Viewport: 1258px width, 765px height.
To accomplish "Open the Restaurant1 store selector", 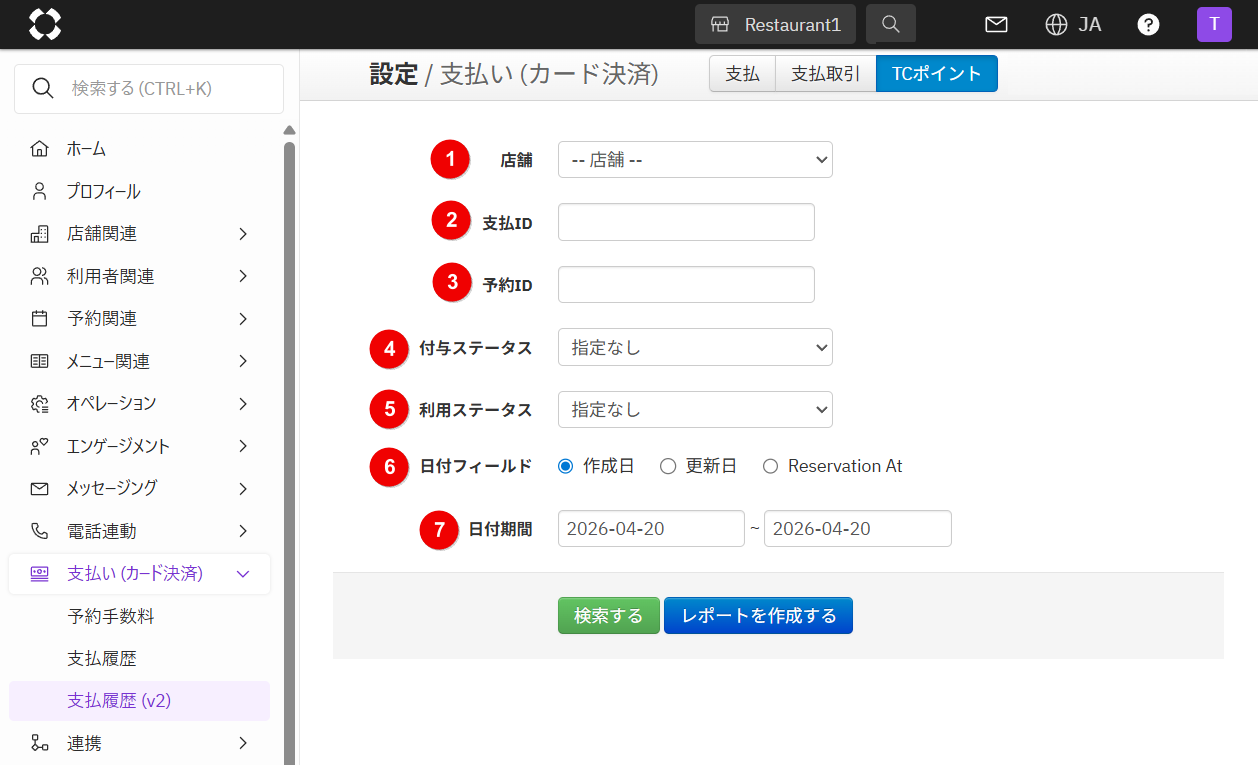I will (x=775, y=24).
